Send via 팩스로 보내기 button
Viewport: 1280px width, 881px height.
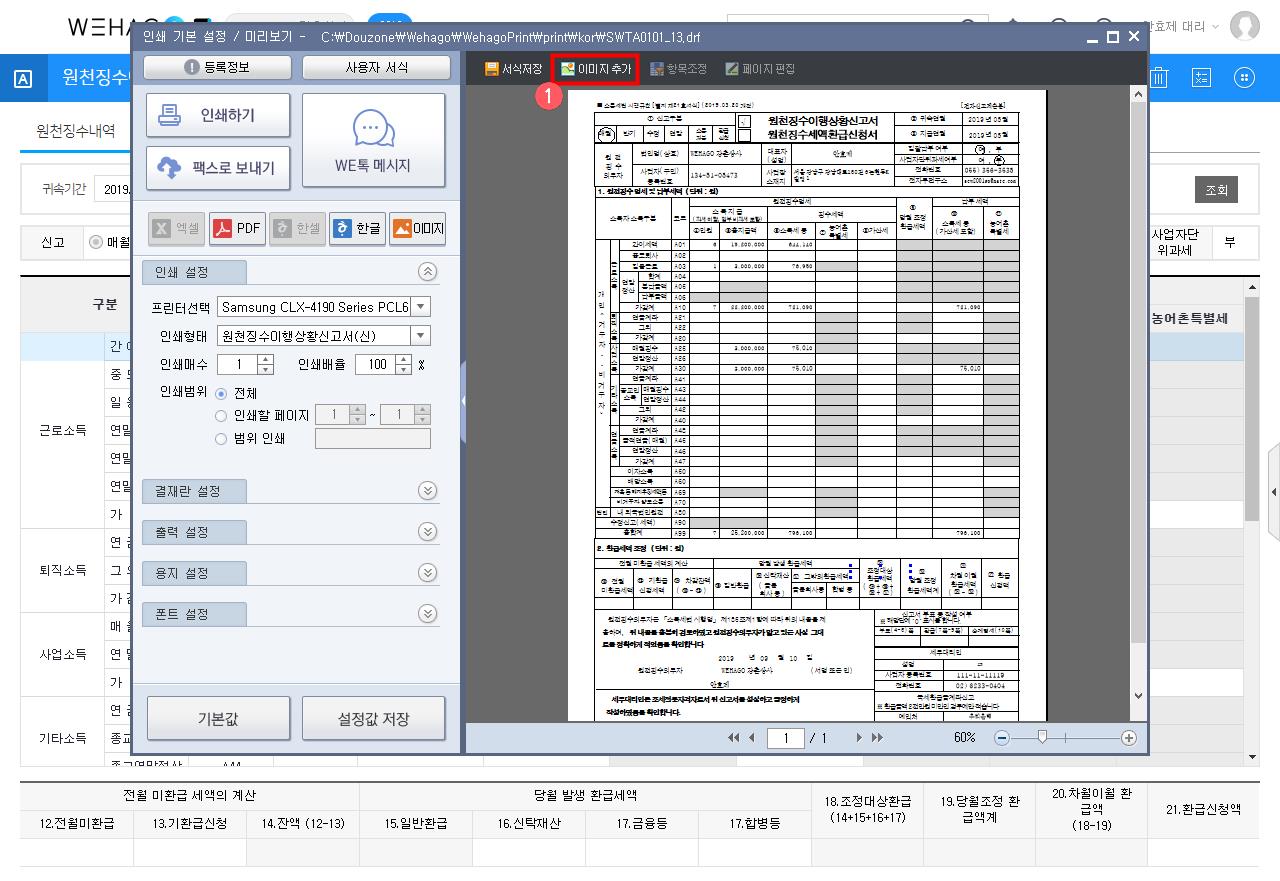point(218,168)
